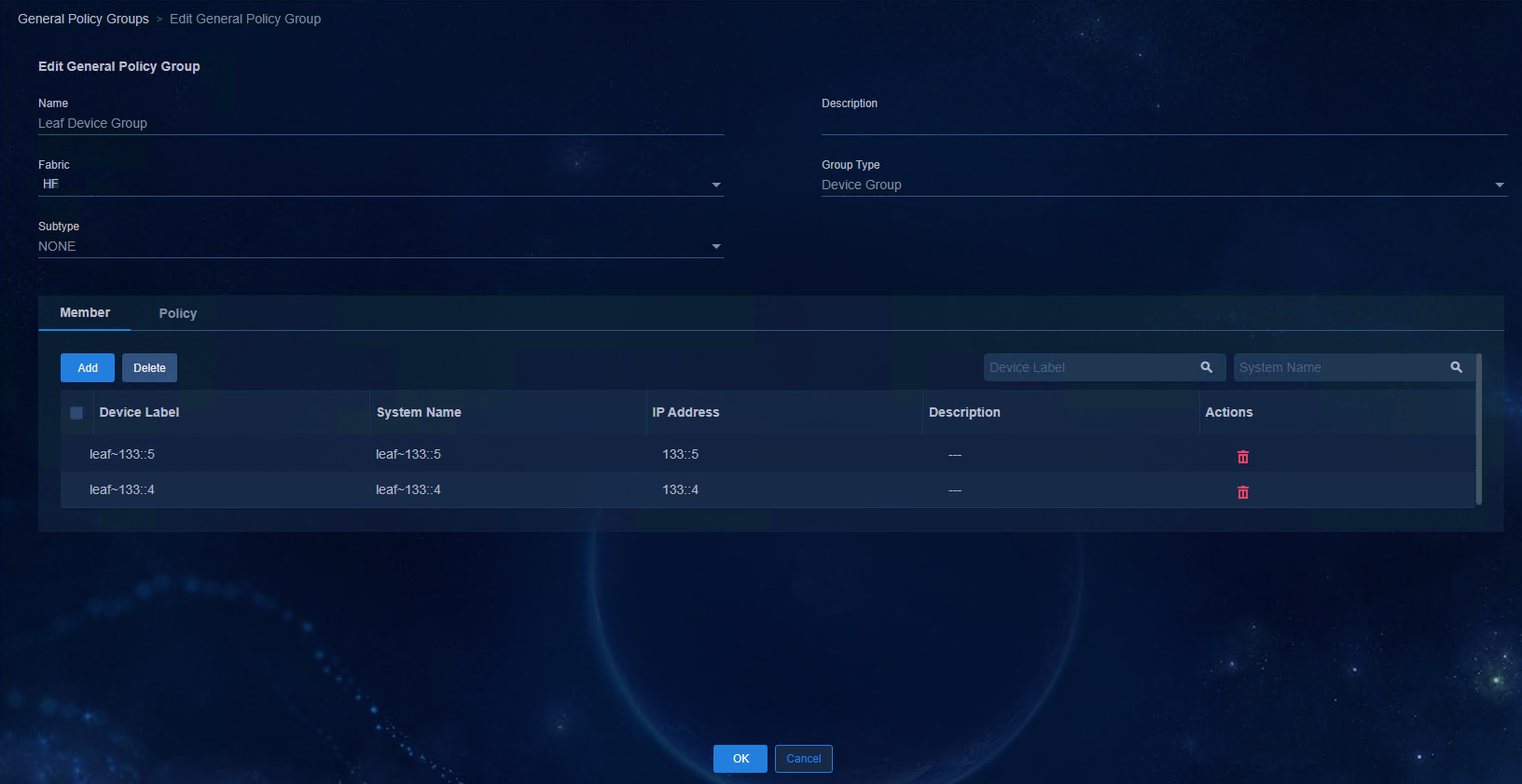This screenshot has height=784, width=1522.
Task: Click the Name input field
Action: click(x=380, y=123)
